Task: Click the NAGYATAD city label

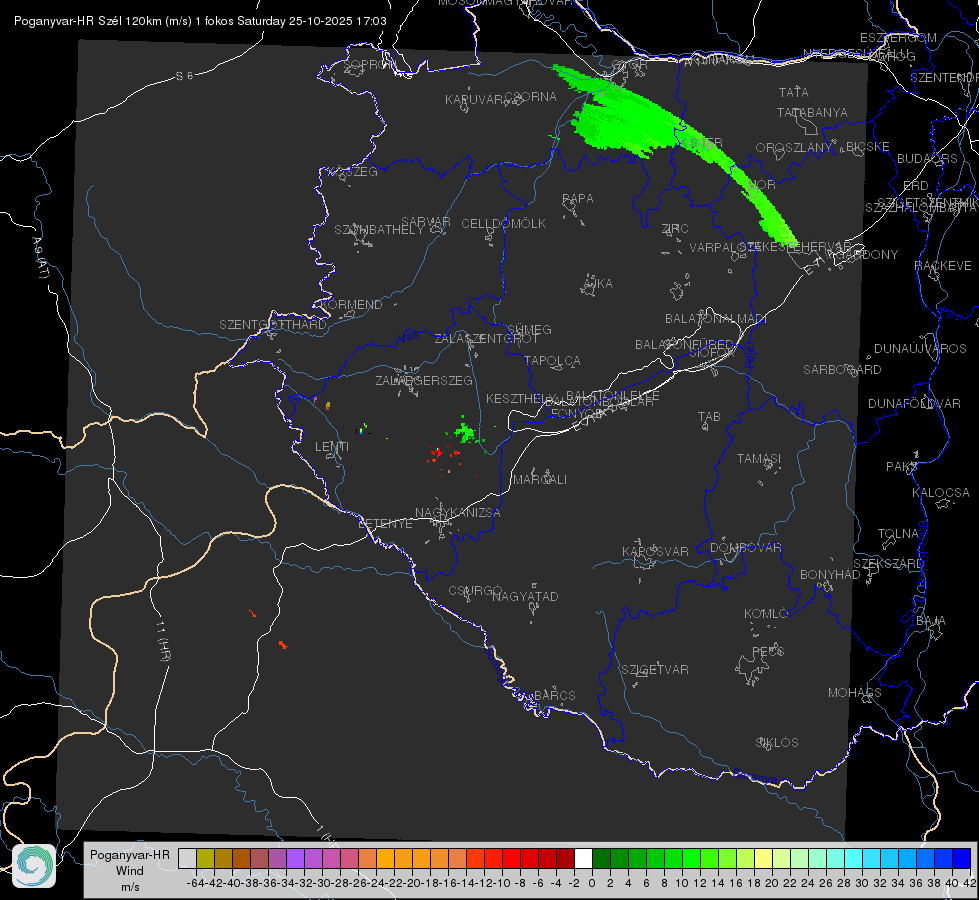Action: pyautogui.click(x=525, y=596)
